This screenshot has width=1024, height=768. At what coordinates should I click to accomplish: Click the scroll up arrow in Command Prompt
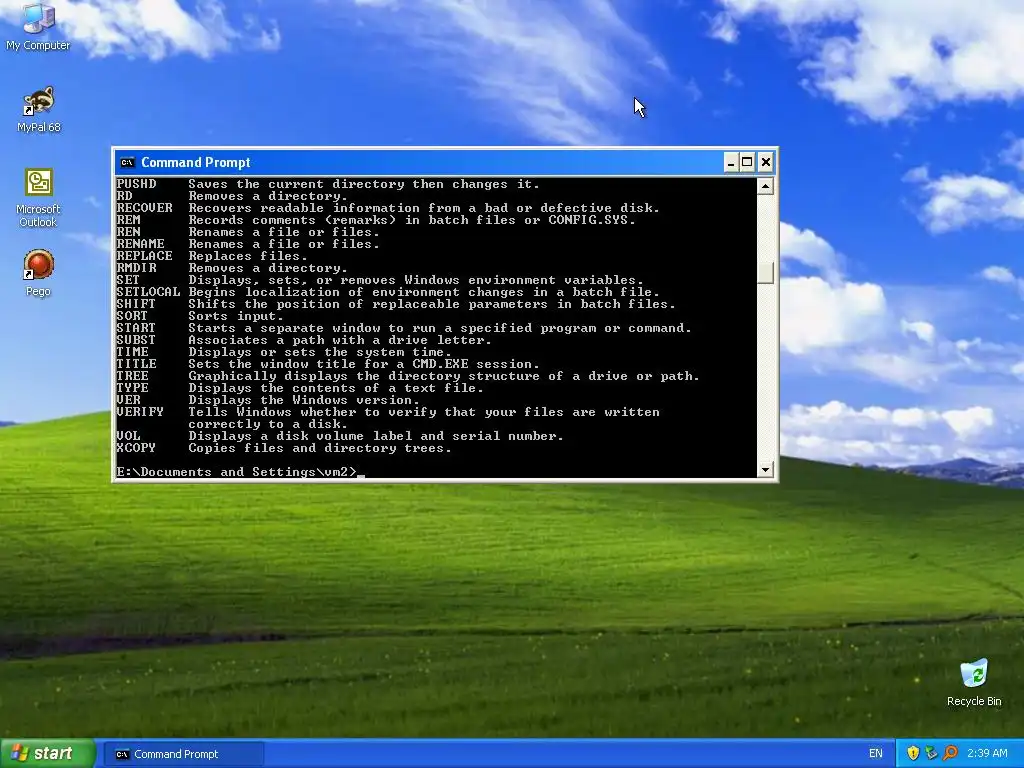coord(765,186)
